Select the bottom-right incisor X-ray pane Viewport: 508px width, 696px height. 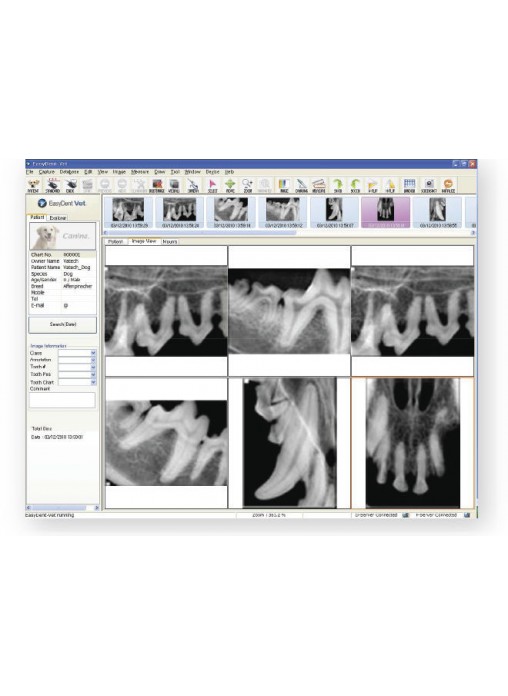[413, 443]
